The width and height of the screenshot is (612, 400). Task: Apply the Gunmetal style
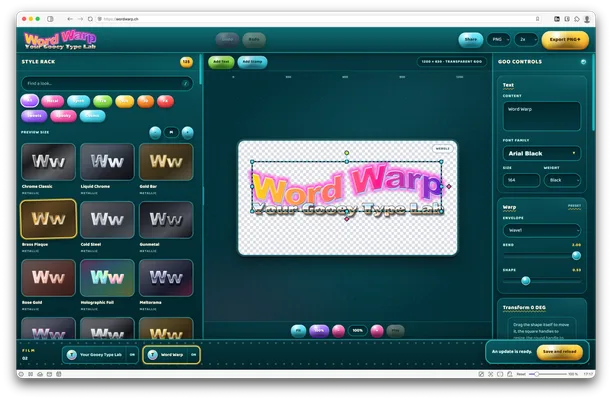tap(166, 220)
